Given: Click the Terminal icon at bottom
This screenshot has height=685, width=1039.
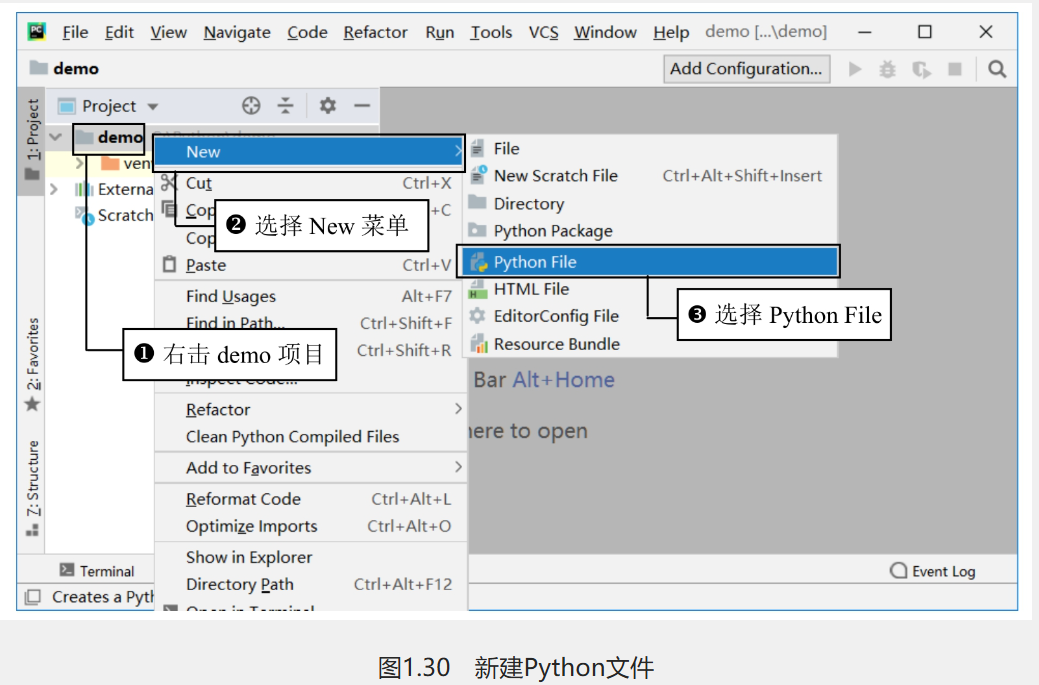Looking at the screenshot, I should pos(67,570).
